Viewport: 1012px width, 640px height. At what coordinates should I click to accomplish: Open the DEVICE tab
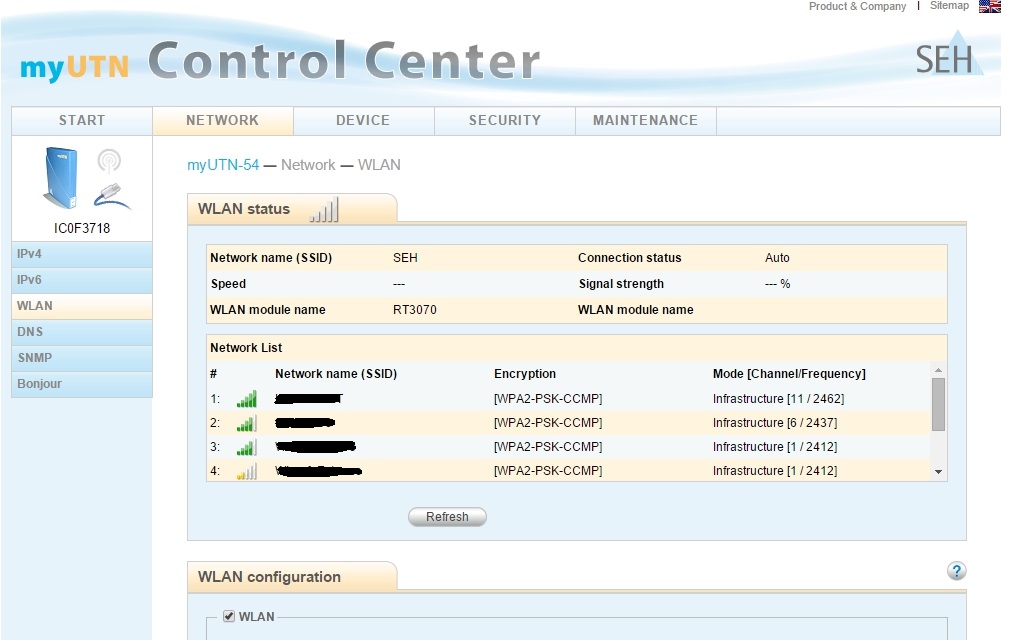363,120
